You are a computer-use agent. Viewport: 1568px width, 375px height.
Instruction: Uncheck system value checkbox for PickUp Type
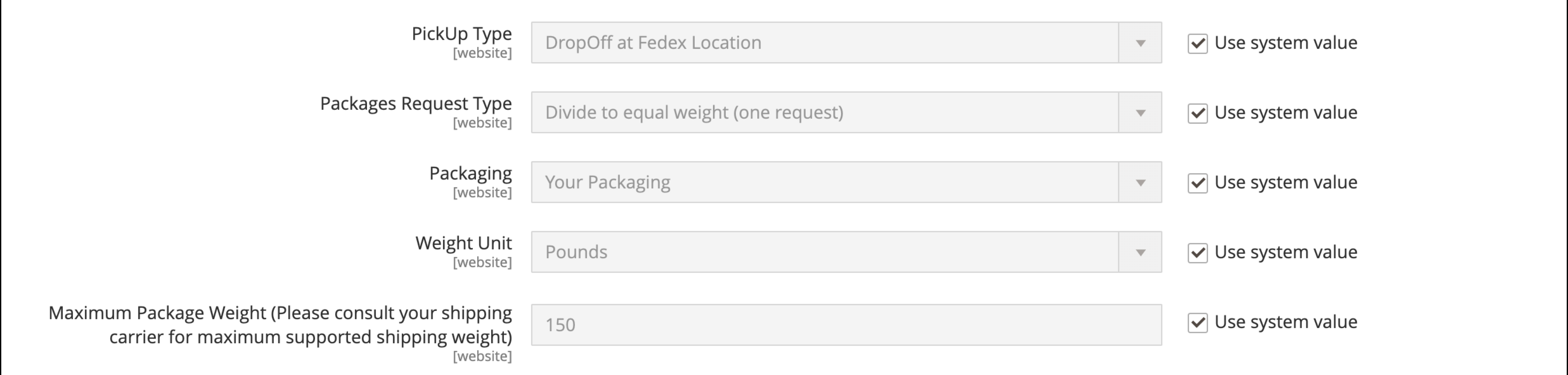pos(1197,43)
